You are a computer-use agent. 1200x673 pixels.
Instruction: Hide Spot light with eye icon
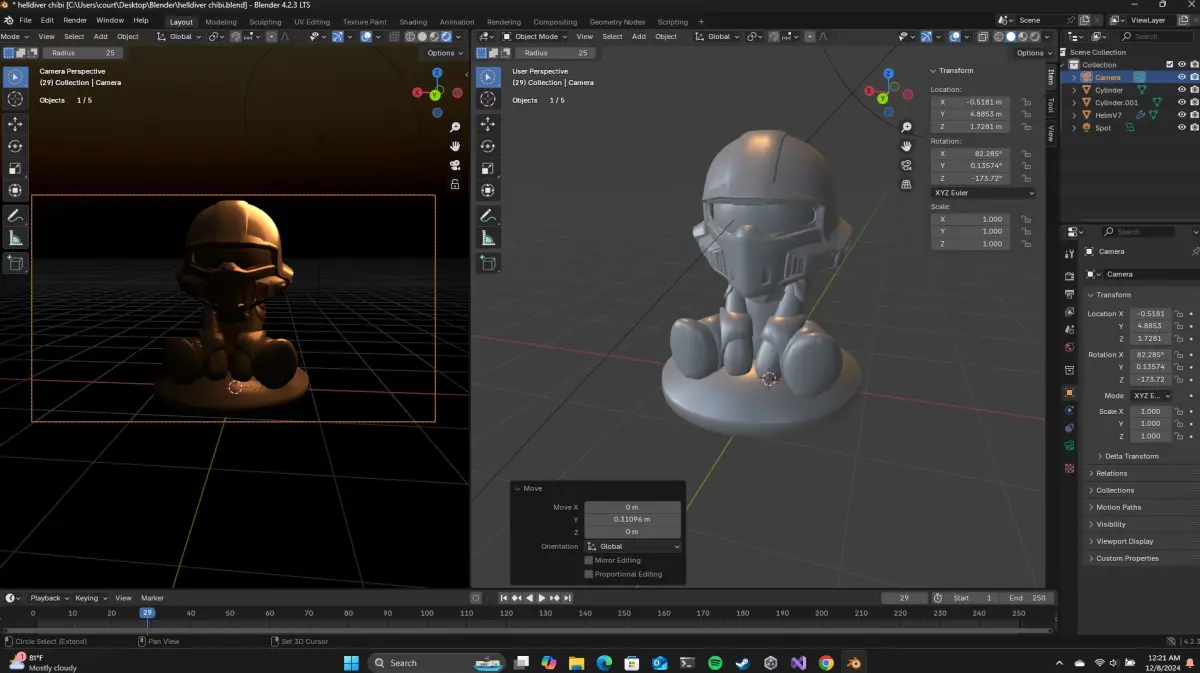tap(1181, 128)
